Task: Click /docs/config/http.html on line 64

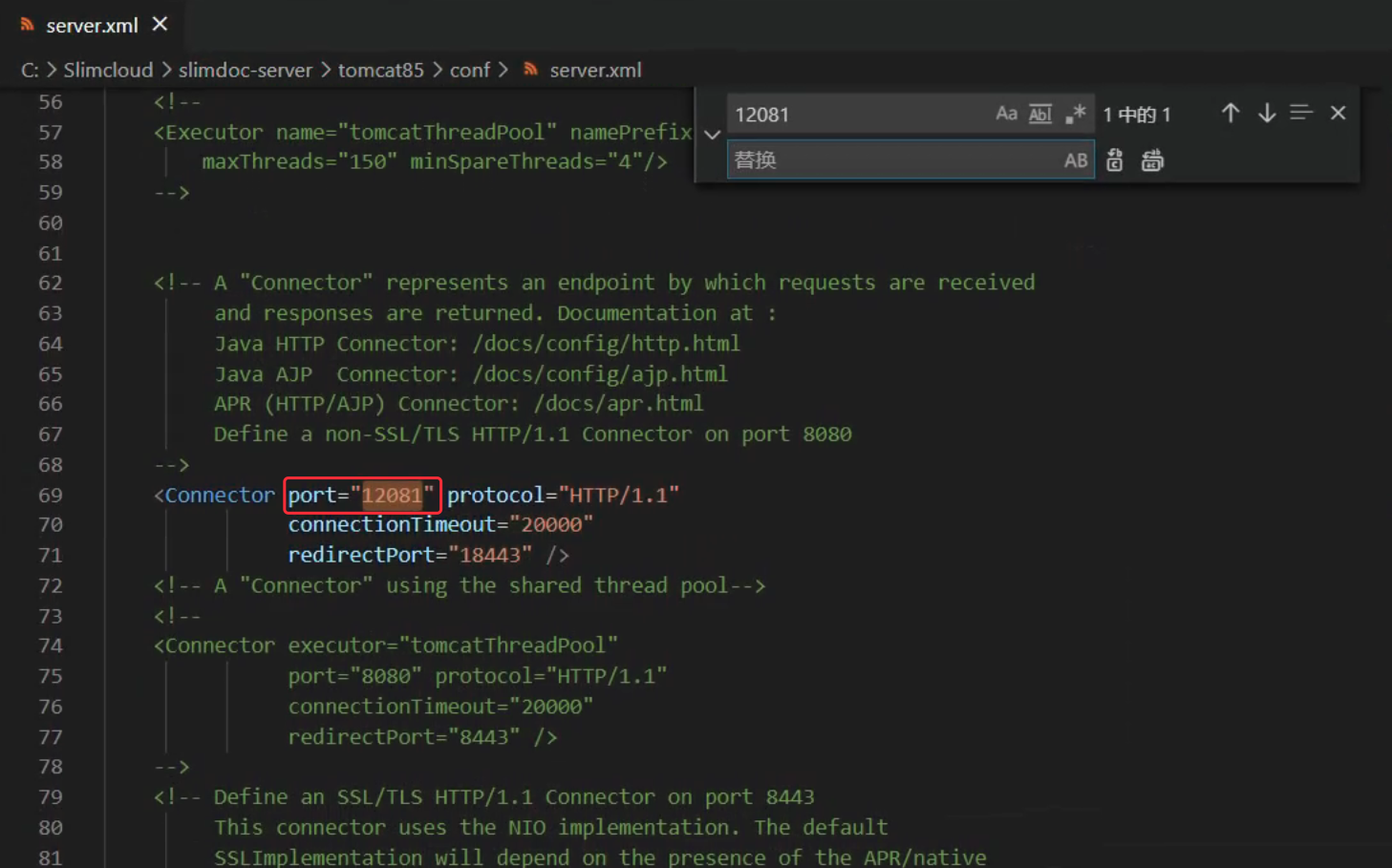Action: [x=606, y=343]
